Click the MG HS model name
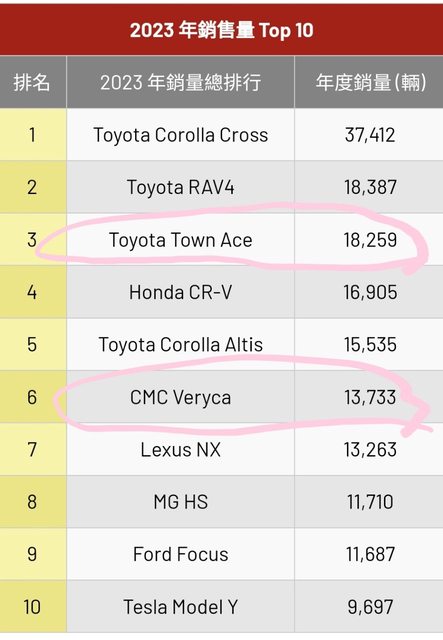Viewport: 443px width, 640px height. pyautogui.click(x=180, y=502)
